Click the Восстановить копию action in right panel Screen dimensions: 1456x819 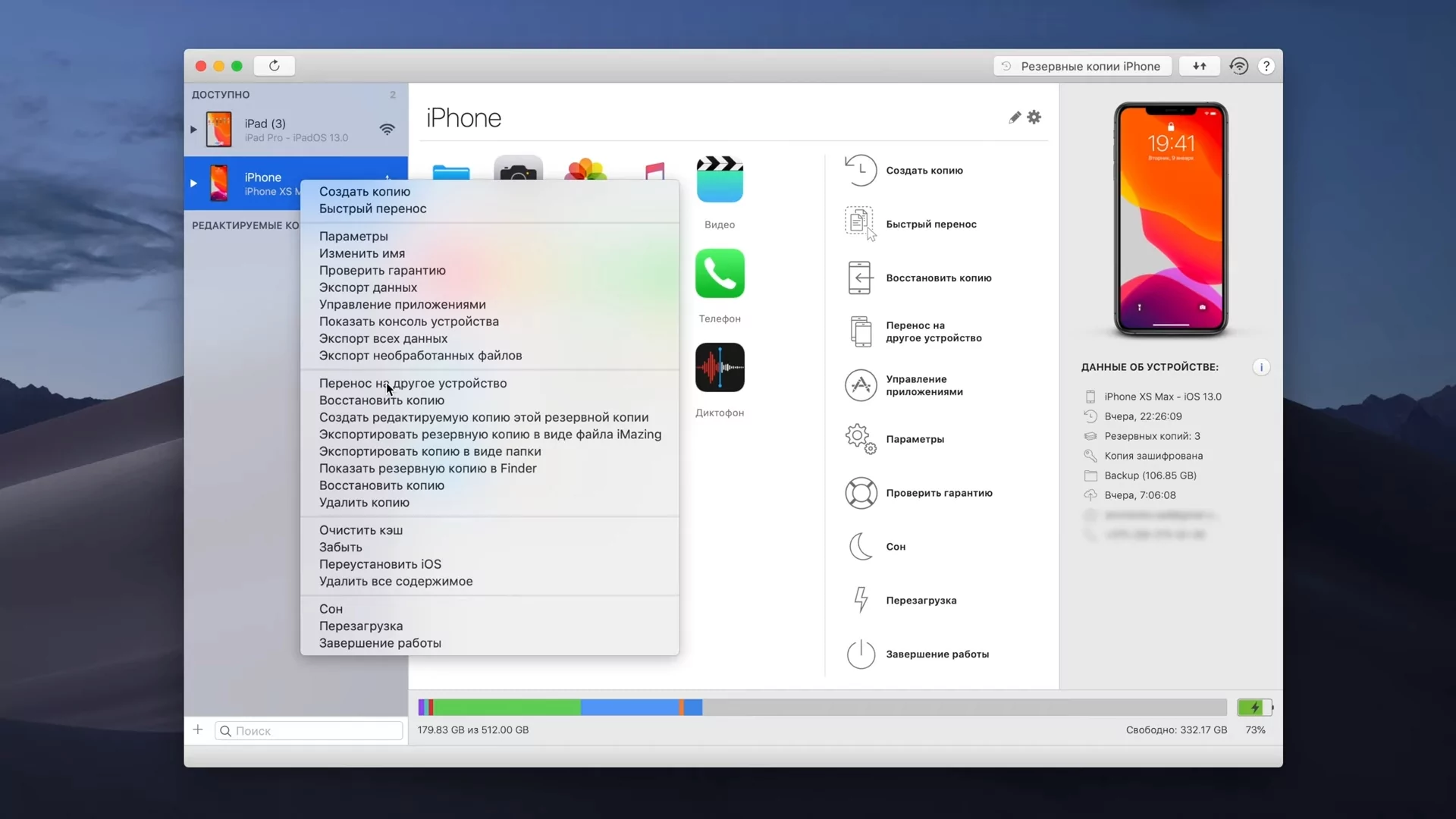[918, 278]
